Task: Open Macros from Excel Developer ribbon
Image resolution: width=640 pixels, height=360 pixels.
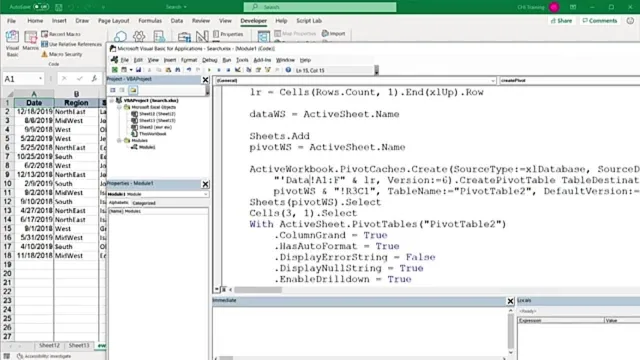Action: point(30,41)
